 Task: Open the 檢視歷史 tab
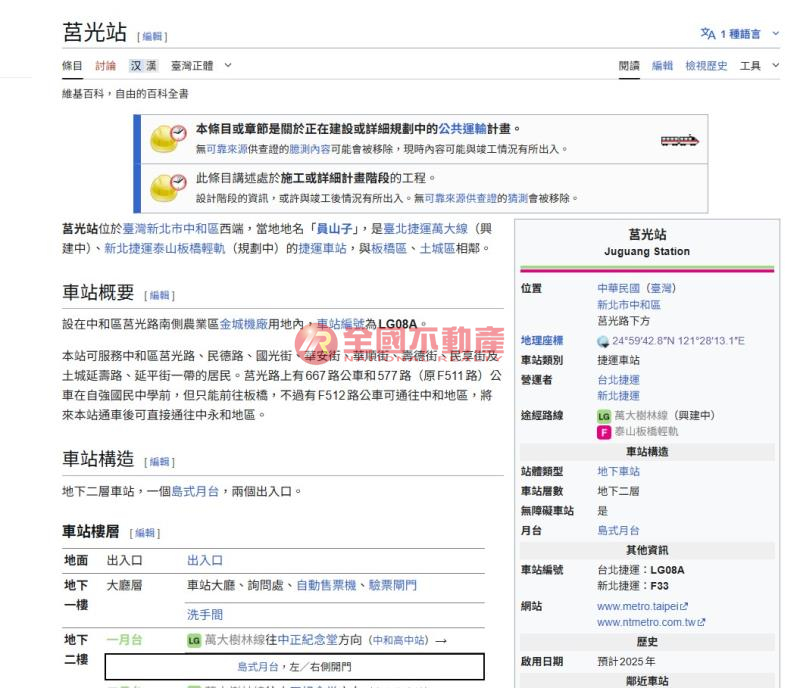[x=706, y=66]
